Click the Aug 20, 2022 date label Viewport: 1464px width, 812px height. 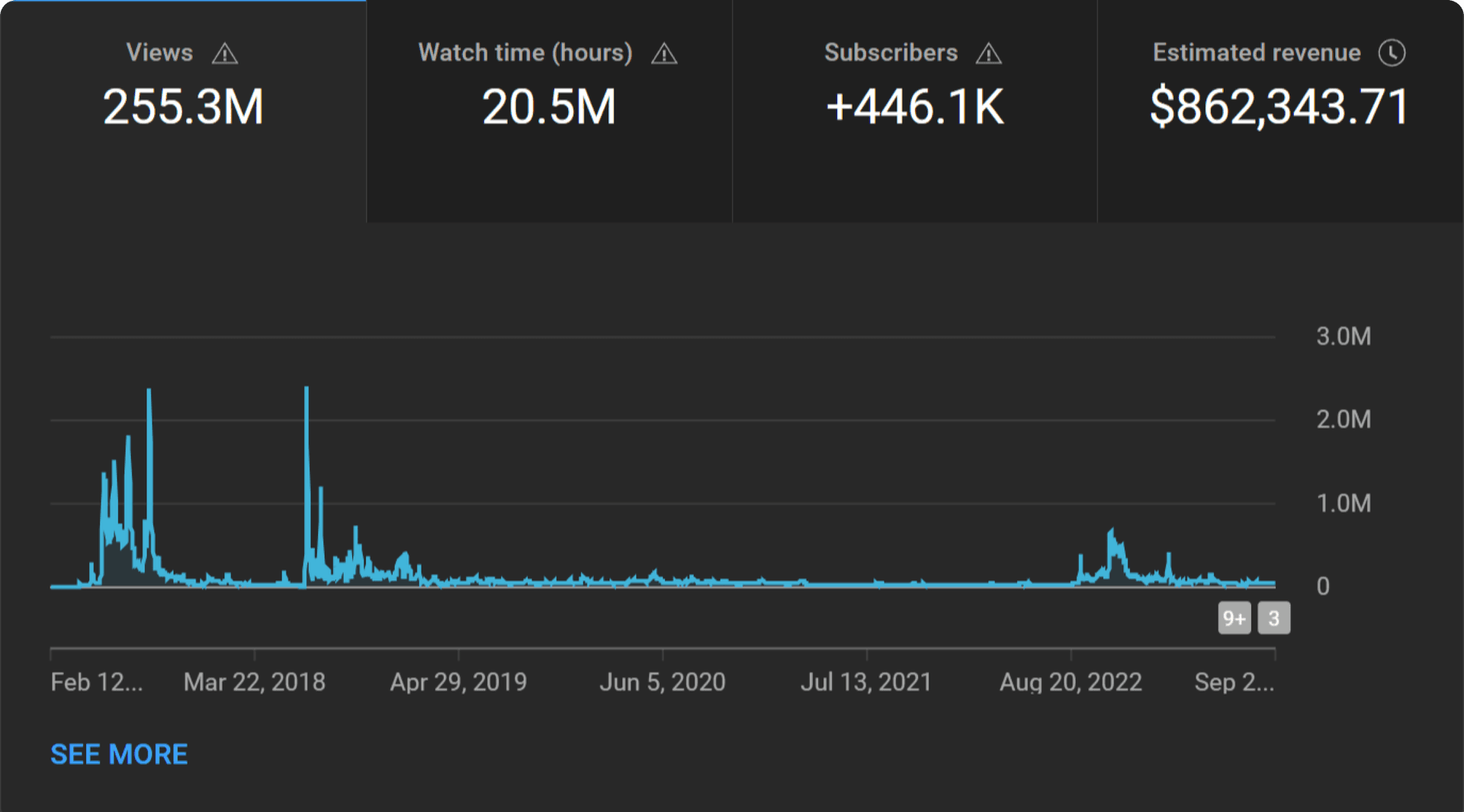pyautogui.click(x=1071, y=682)
